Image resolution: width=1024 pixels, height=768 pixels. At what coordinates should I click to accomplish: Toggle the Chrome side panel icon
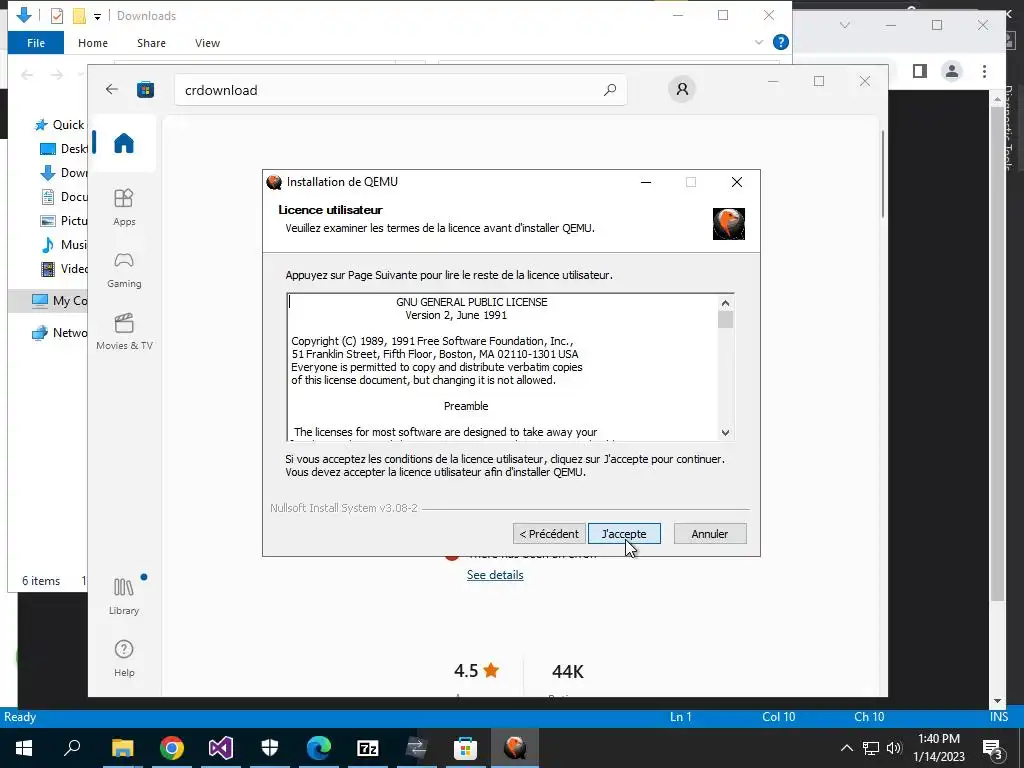coord(920,71)
